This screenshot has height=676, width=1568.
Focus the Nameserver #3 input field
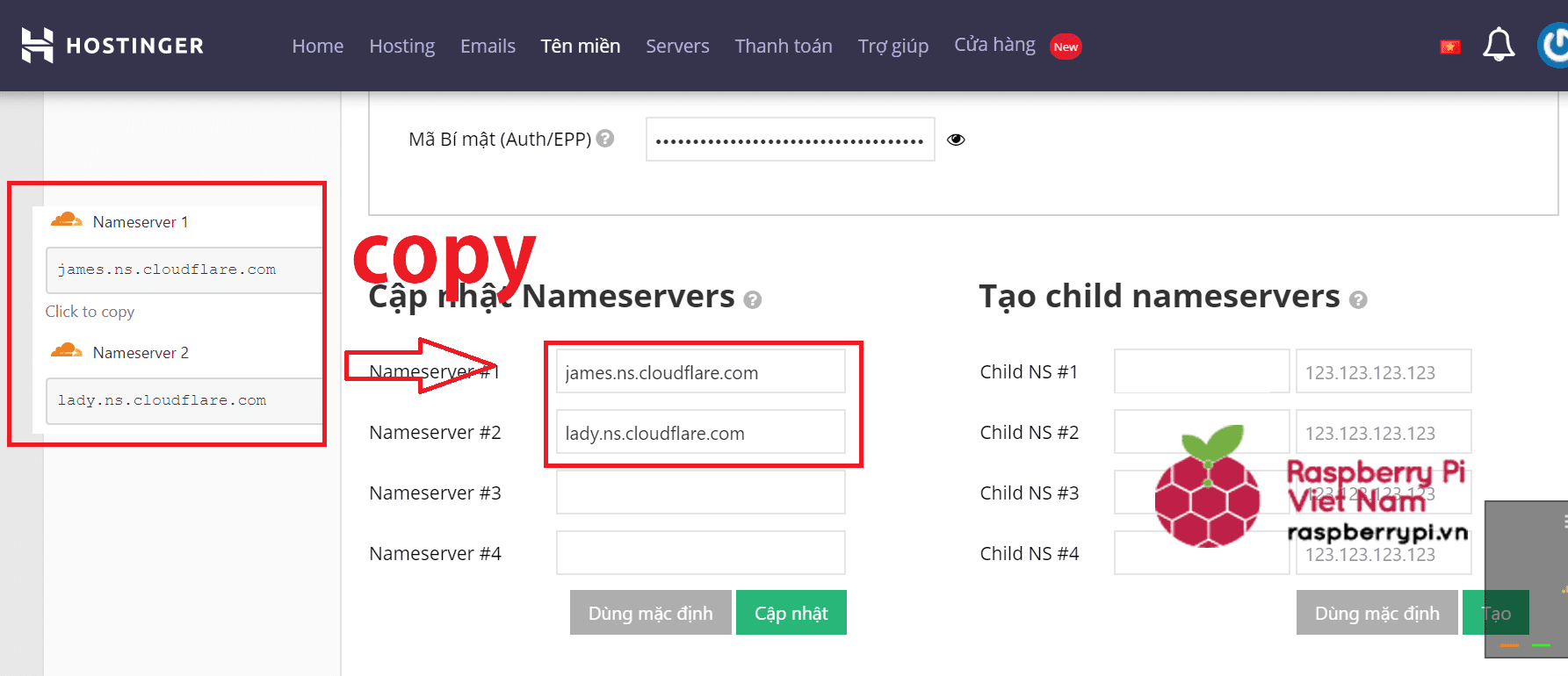(700, 493)
